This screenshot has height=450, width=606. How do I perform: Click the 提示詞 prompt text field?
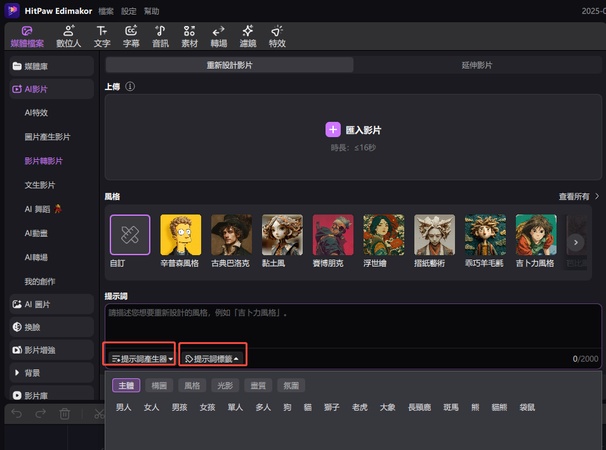pyautogui.click(x=350, y=325)
